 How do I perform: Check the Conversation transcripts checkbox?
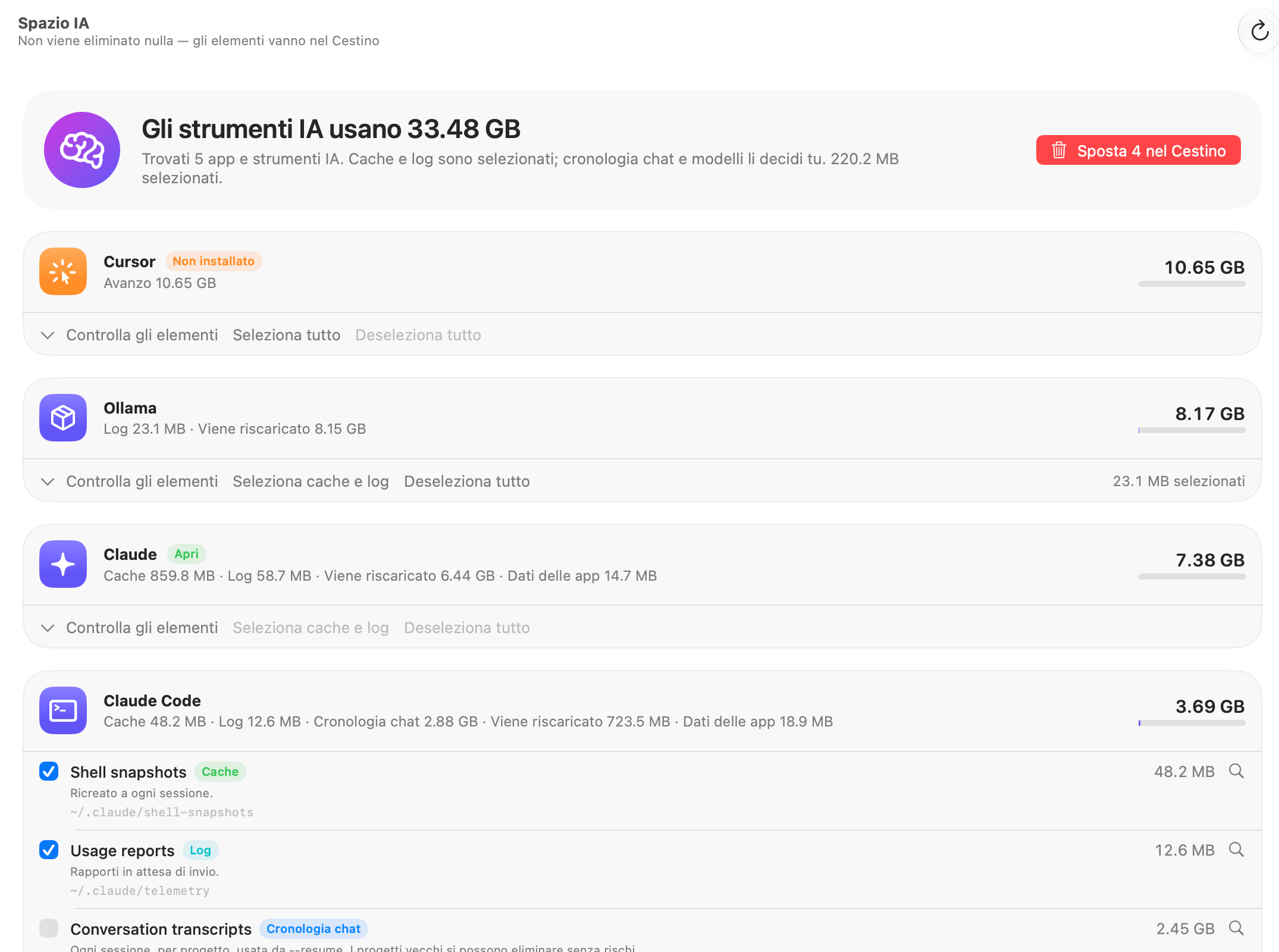[49, 928]
